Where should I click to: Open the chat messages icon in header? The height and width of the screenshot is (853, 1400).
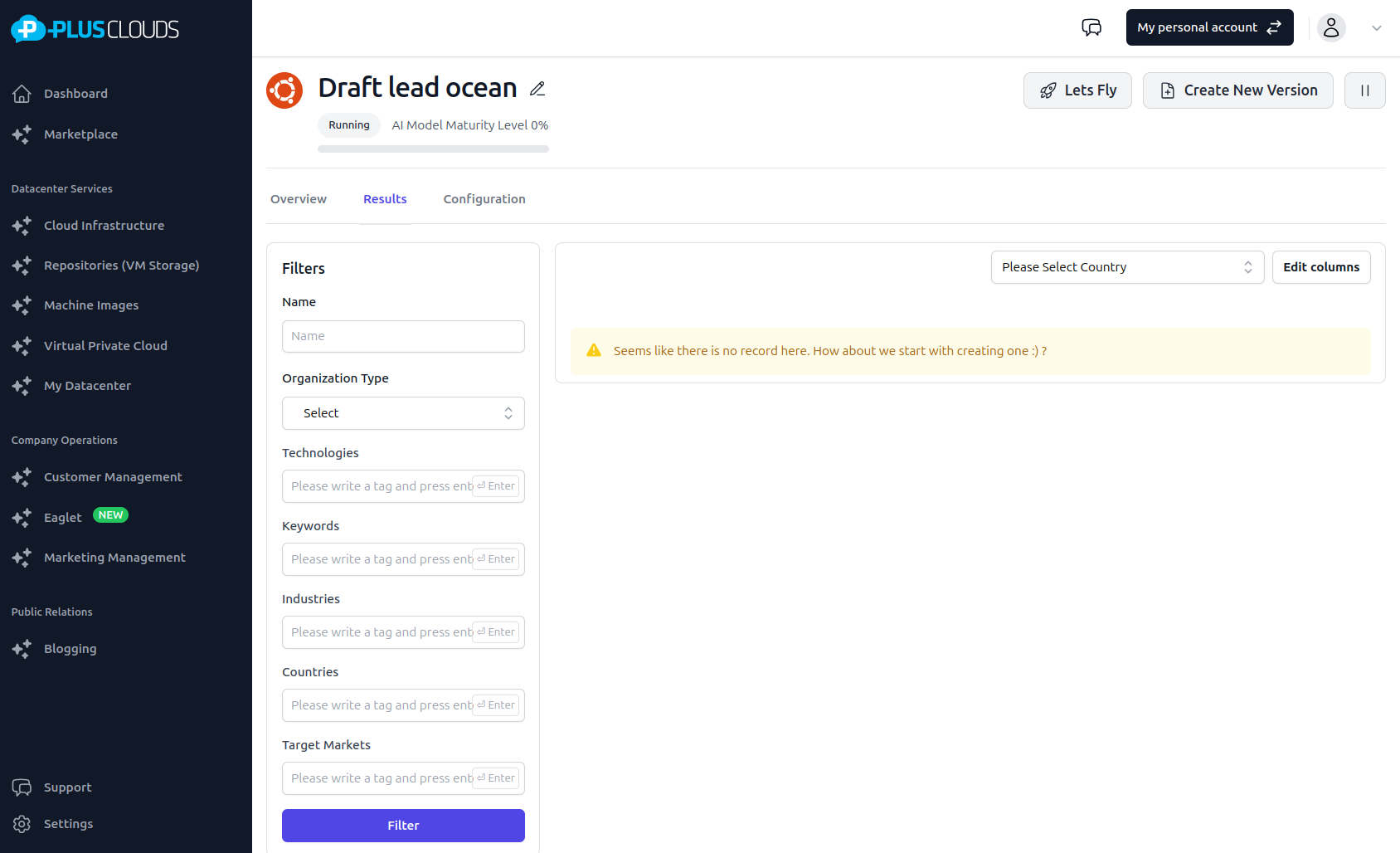[x=1091, y=27]
